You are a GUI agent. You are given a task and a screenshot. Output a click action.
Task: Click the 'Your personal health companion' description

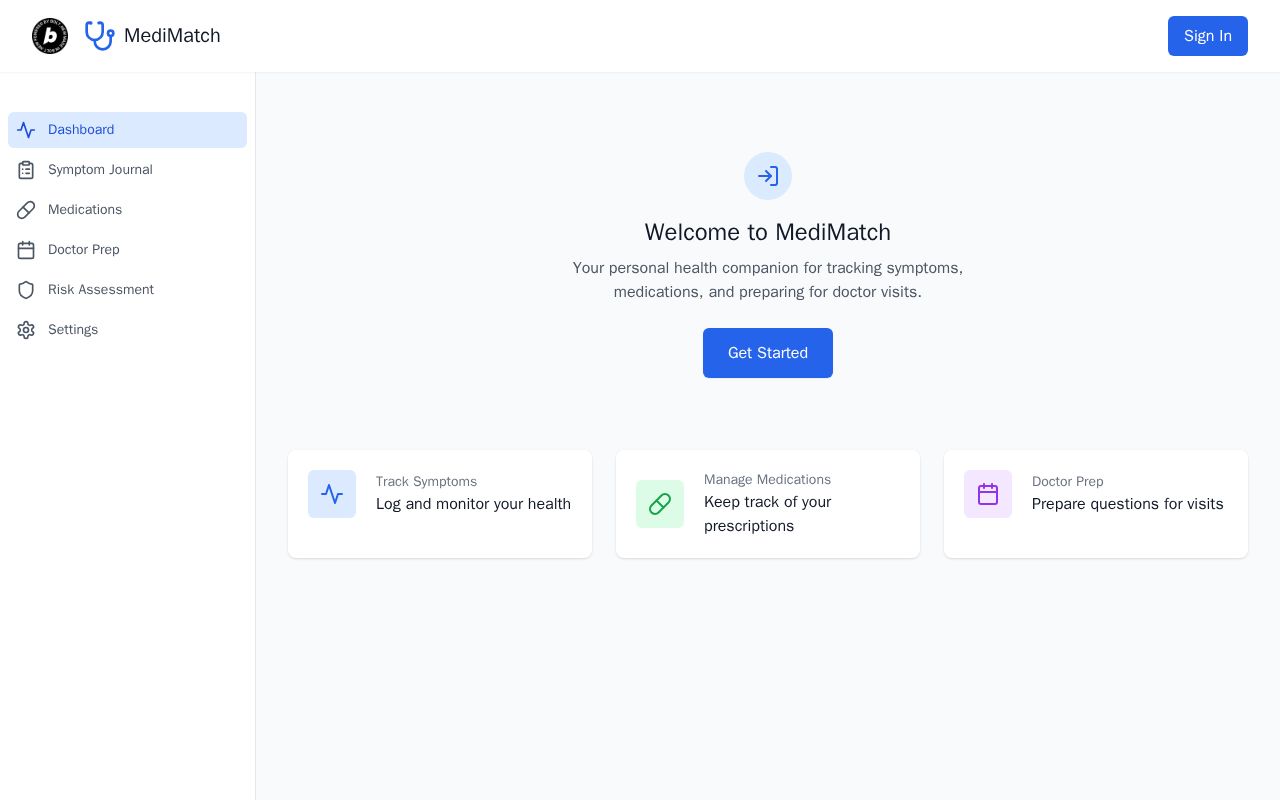tap(768, 280)
